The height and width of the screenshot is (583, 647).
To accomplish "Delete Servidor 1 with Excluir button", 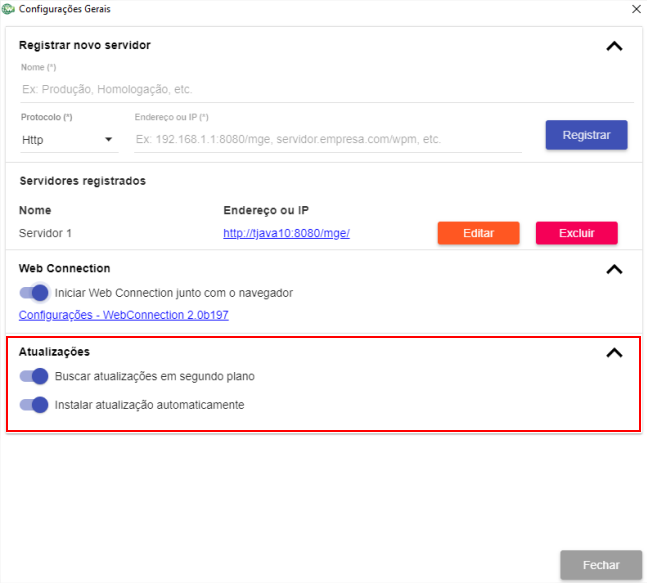I will (576, 233).
